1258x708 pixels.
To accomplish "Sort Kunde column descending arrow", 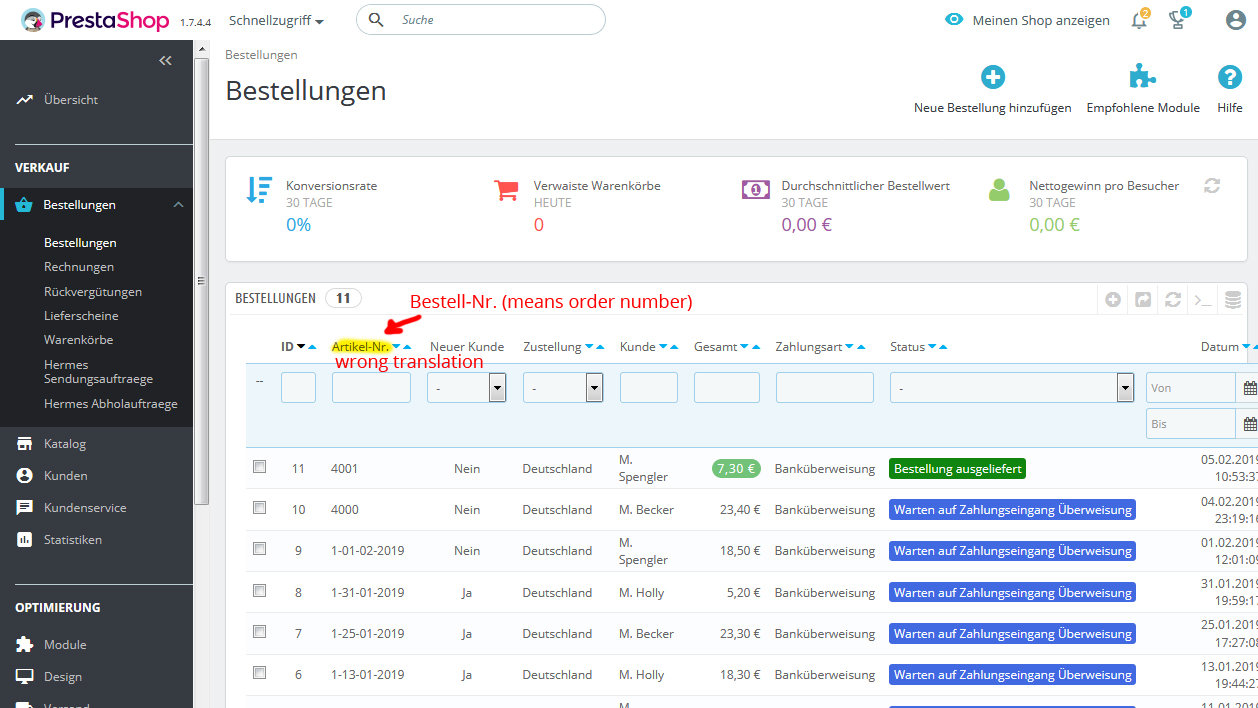I will pyautogui.click(x=662, y=347).
